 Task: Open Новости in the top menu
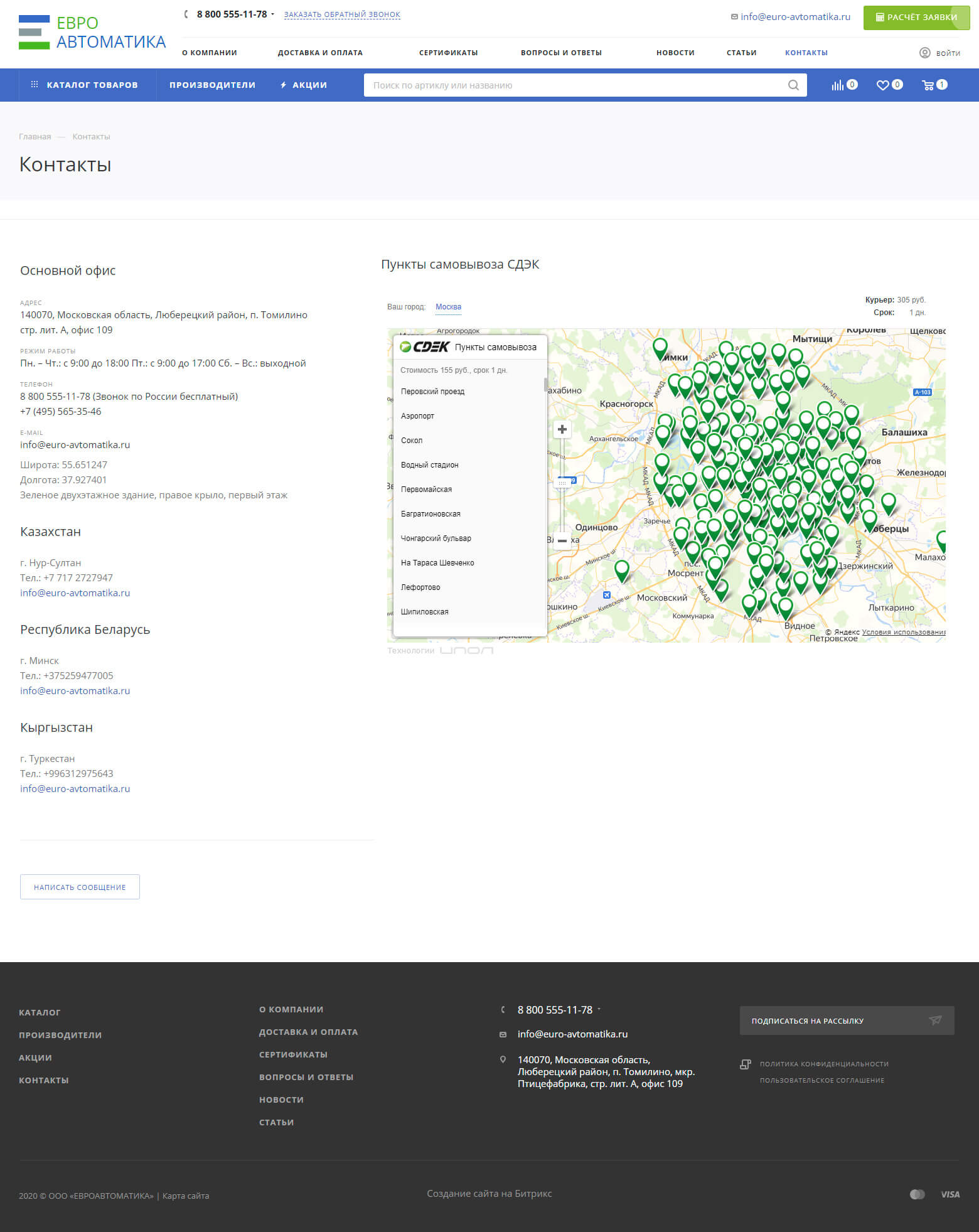675,53
